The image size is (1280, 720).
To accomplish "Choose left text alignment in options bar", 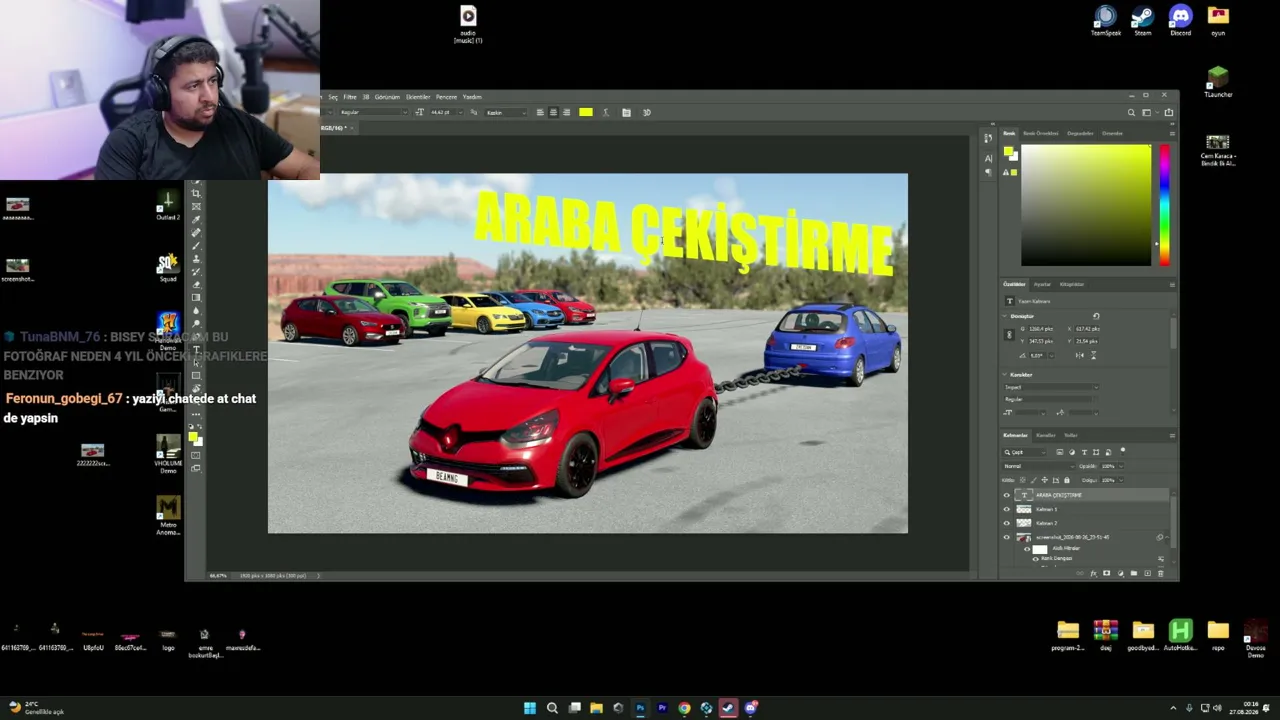I will 540,112.
